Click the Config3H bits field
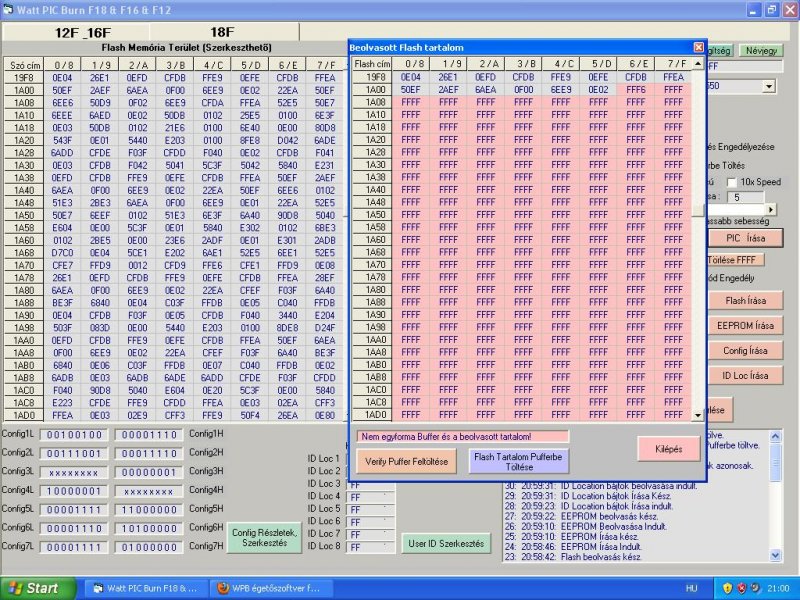 tap(148, 472)
